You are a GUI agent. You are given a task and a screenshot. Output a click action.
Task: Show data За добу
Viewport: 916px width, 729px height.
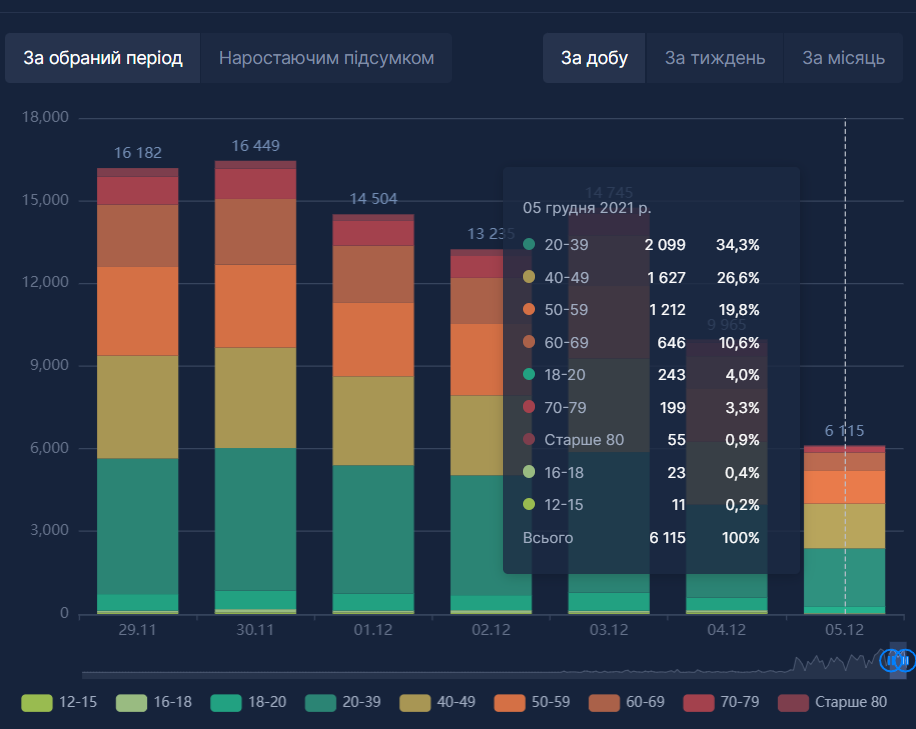point(594,58)
